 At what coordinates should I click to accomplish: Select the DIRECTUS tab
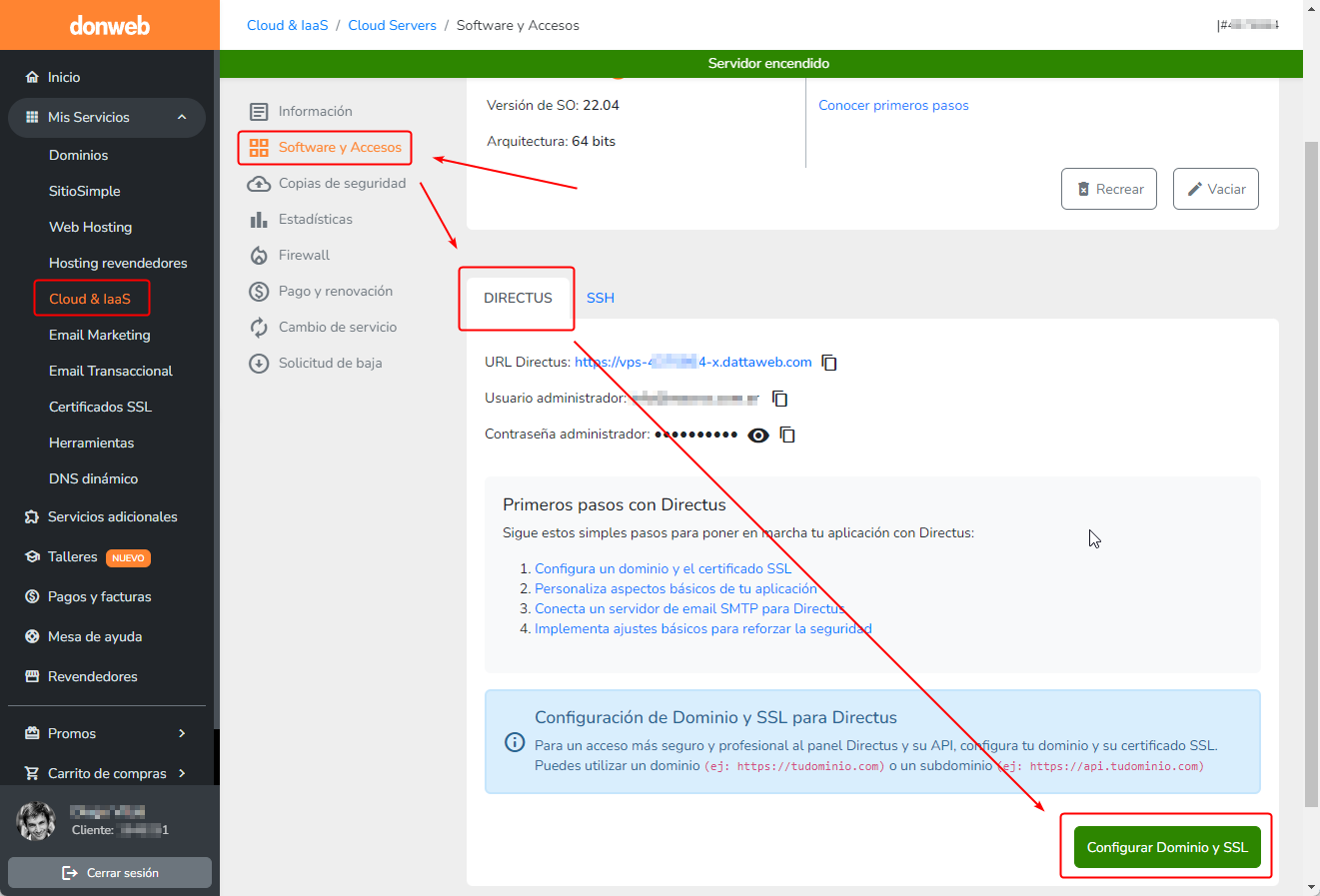(518, 298)
